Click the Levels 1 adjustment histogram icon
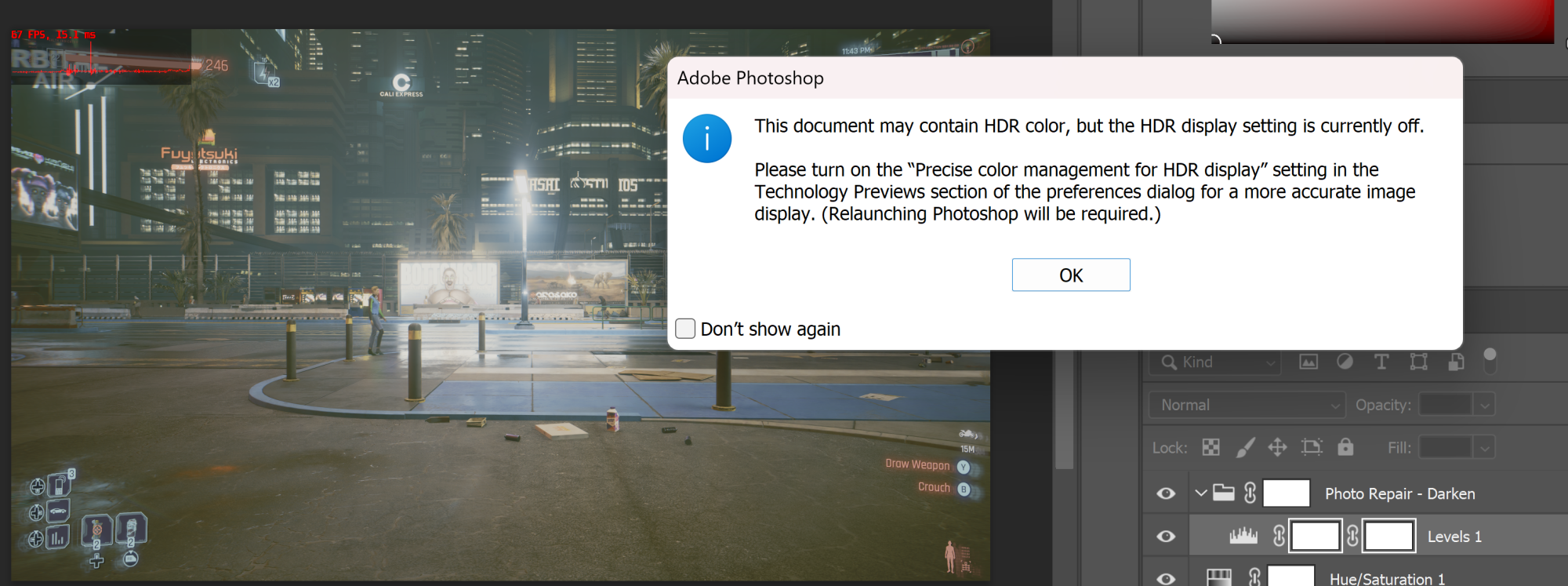The image size is (1568, 586). [1243, 536]
